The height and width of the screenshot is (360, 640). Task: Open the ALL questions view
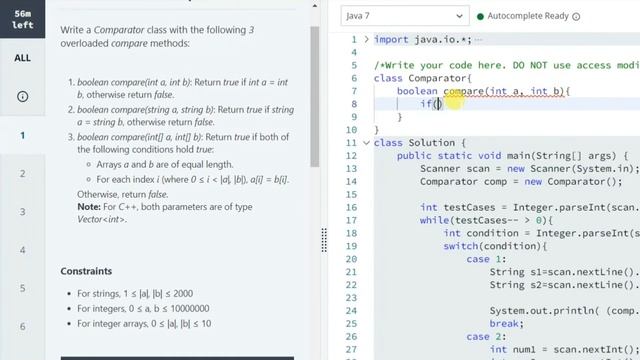(22, 58)
